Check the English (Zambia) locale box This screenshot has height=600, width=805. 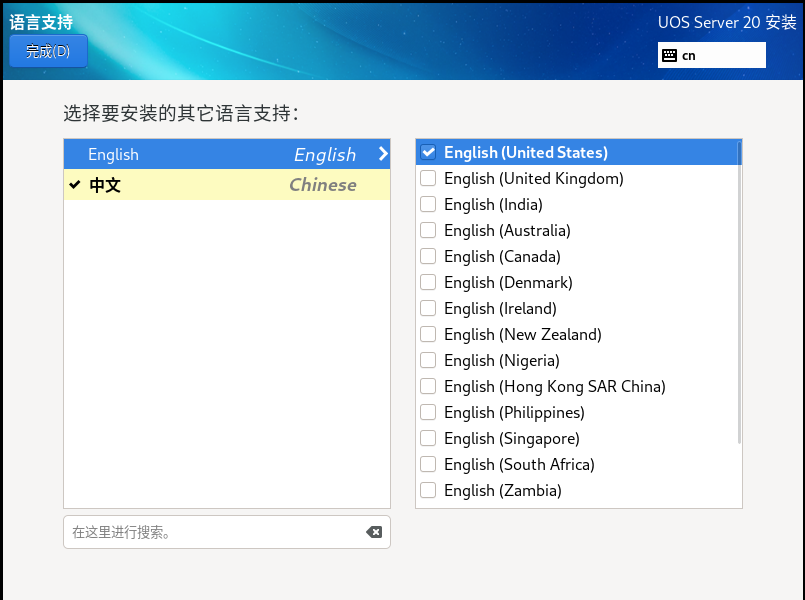coord(428,490)
